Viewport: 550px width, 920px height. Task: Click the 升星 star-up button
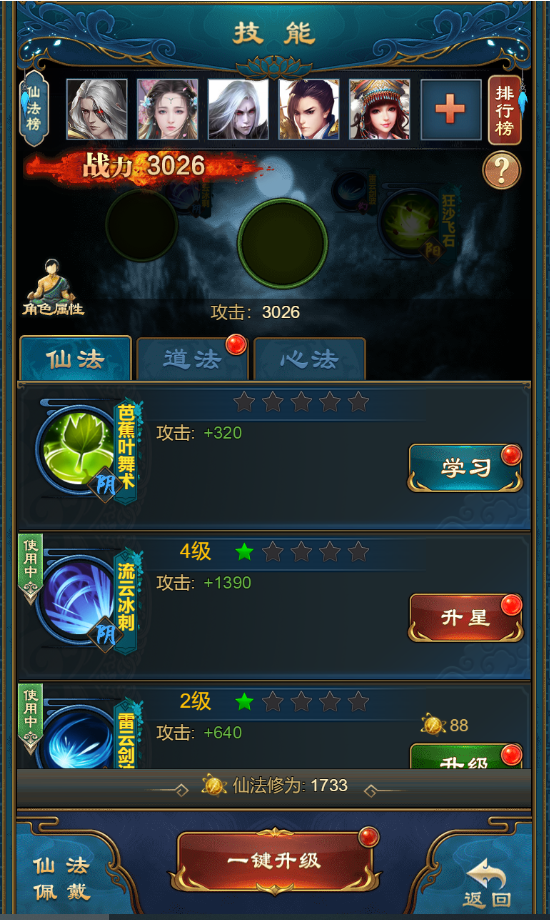pyautogui.click(x=465, y=618)
